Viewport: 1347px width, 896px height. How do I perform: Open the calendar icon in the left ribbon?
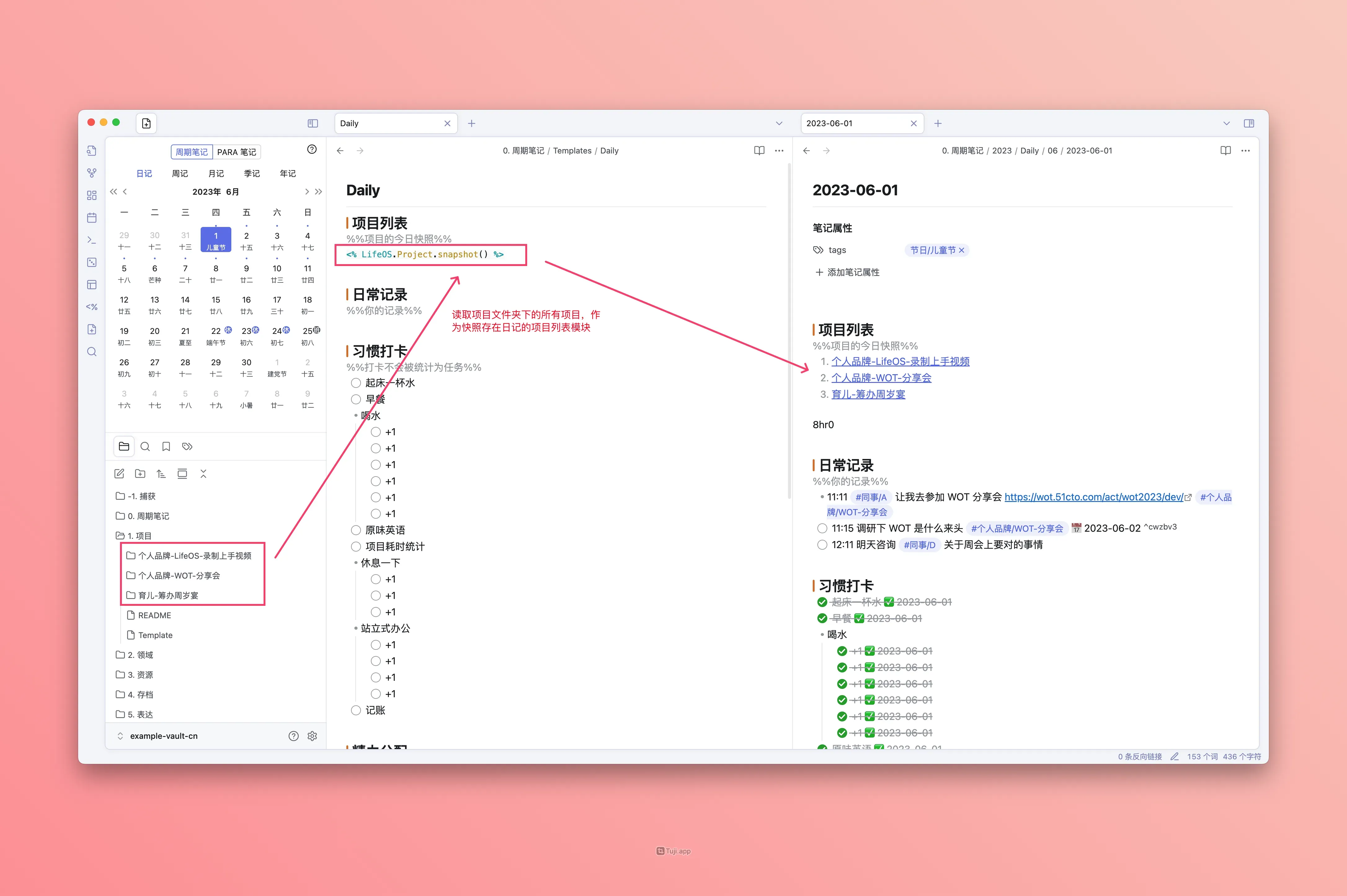[91, 218]
